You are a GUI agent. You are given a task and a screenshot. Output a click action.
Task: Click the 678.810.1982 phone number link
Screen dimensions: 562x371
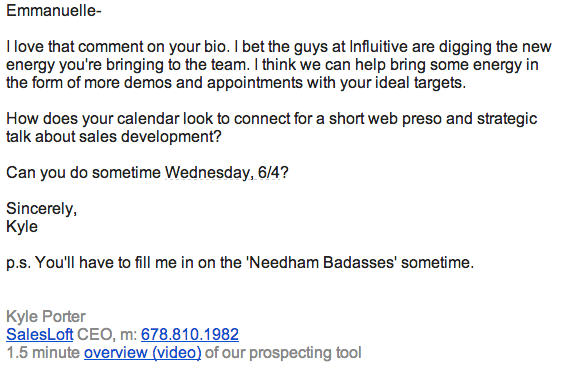click(x=190, y=334)
